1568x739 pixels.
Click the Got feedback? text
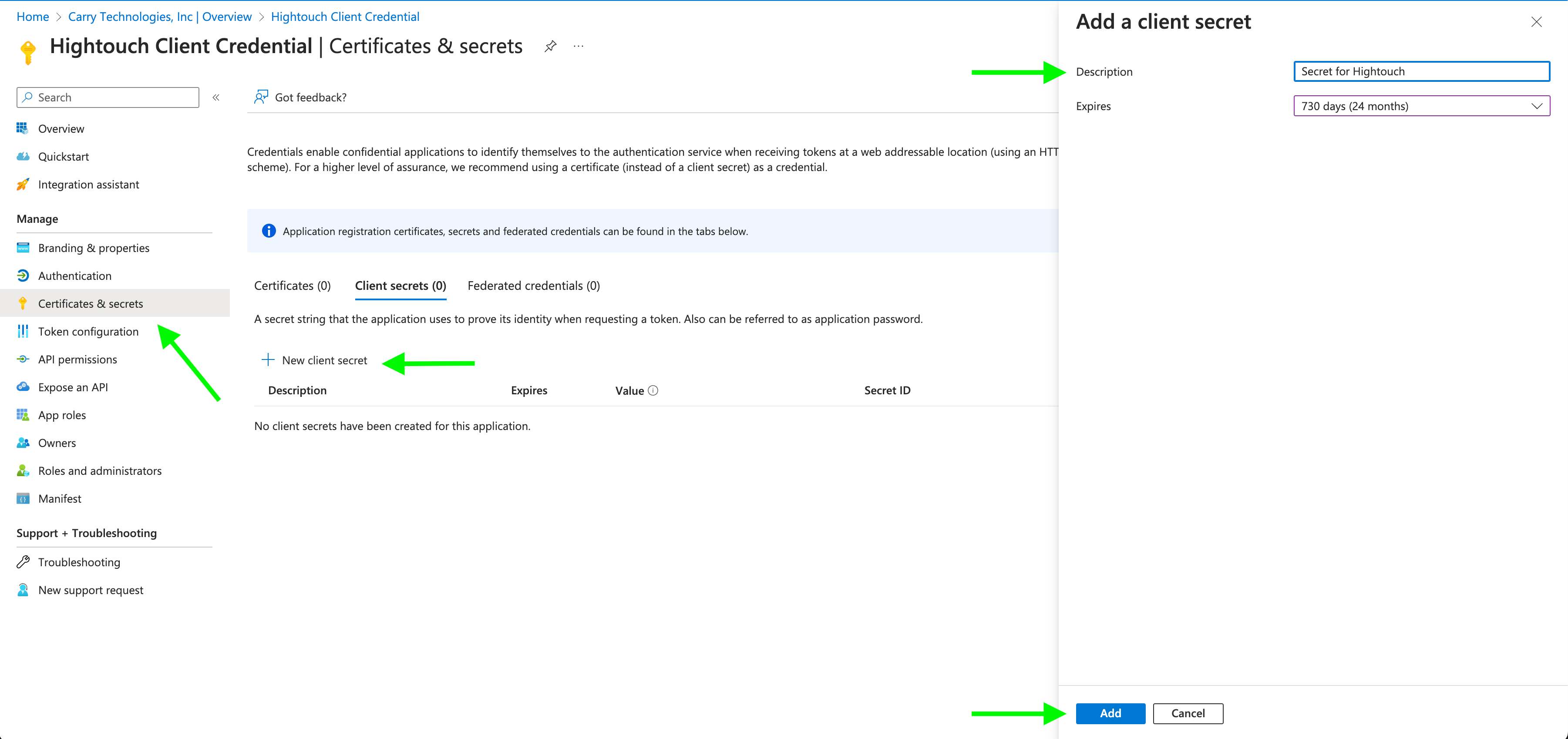[x=310, y=97]
